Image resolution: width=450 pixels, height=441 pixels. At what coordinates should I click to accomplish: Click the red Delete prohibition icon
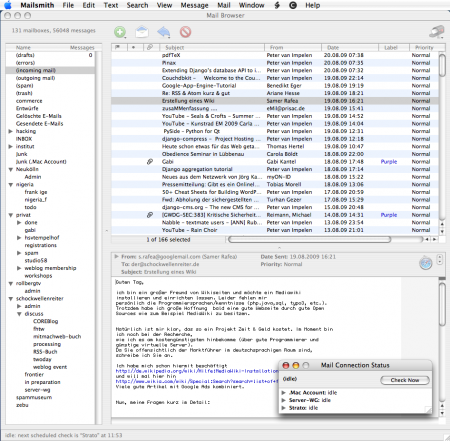tap(186, 32)
